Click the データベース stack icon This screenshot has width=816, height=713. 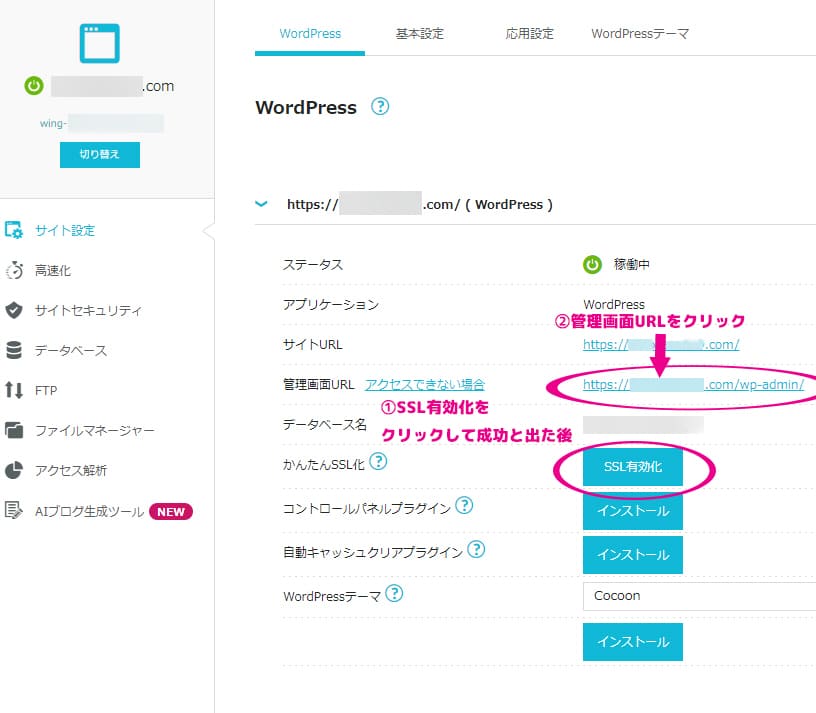point(14,350)
